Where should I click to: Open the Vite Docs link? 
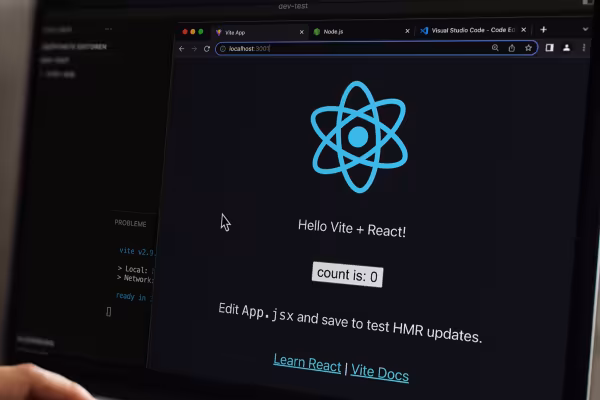(380, 372)
